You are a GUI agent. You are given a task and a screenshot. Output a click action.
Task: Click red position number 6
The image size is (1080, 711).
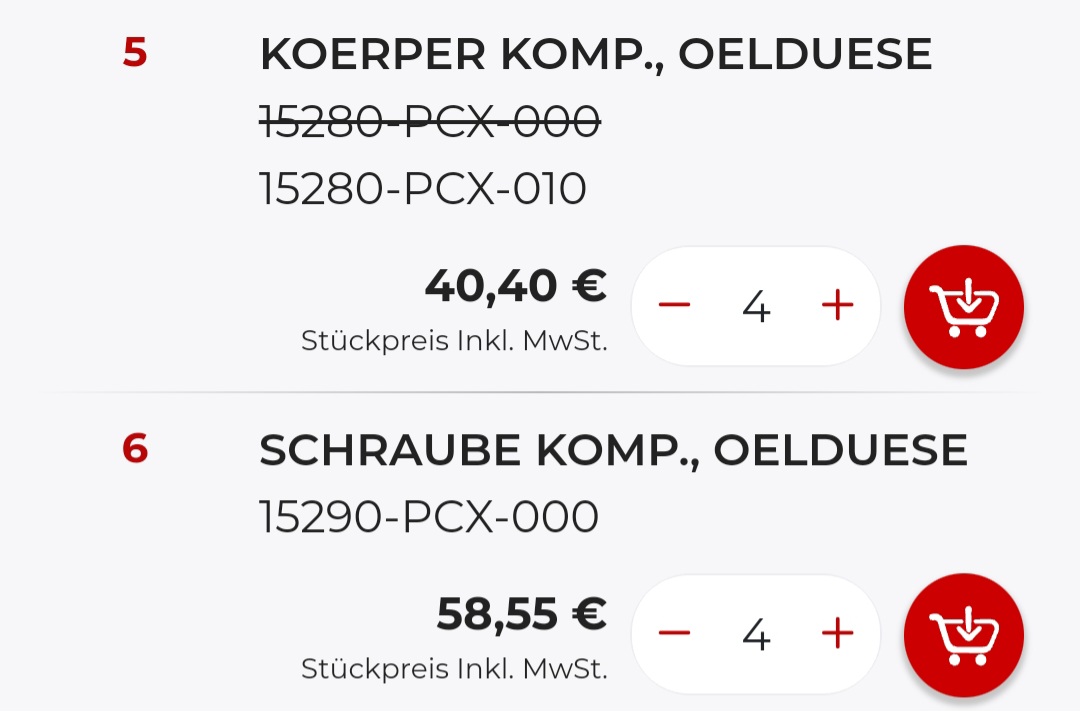coord(135,449)
